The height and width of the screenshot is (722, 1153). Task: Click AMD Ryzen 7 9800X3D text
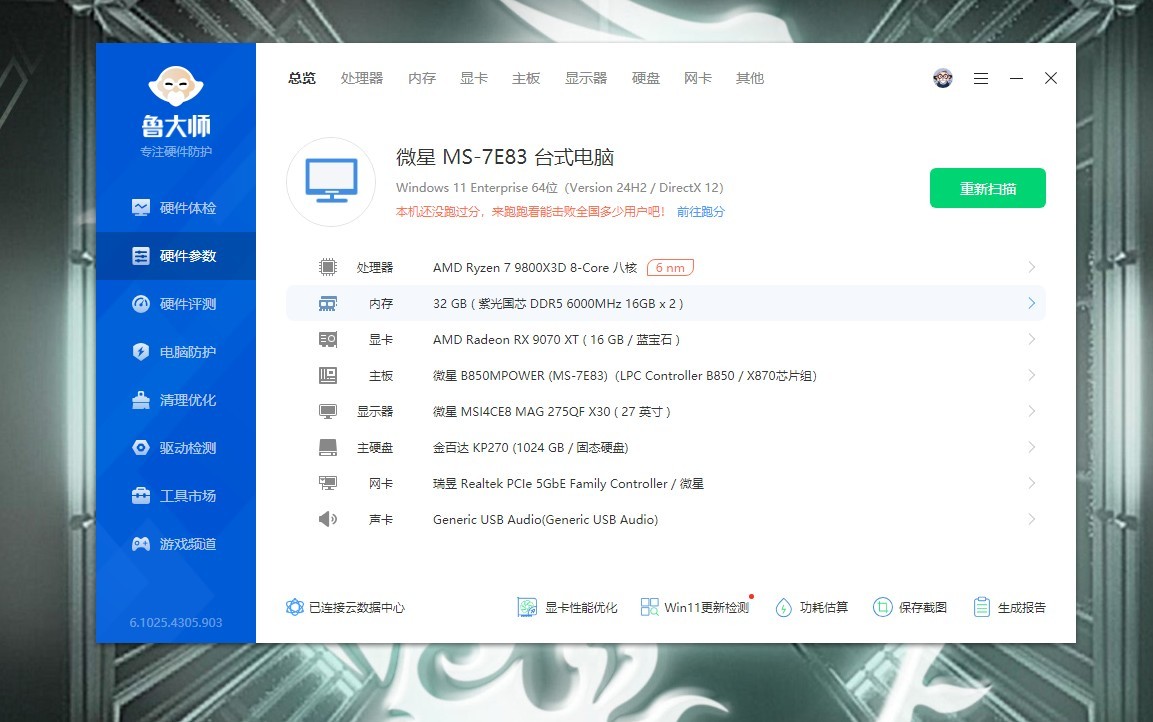click(x=535, y=268)
